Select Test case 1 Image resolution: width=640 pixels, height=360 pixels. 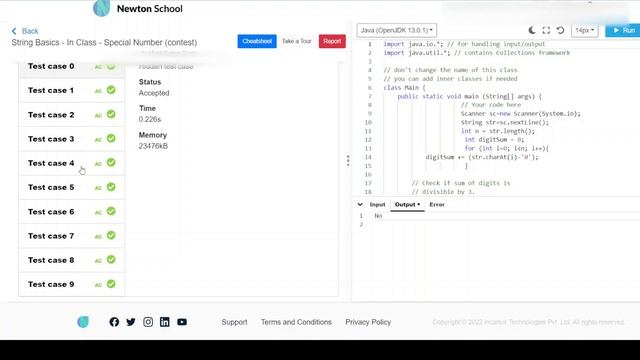(x=71, y=90)
